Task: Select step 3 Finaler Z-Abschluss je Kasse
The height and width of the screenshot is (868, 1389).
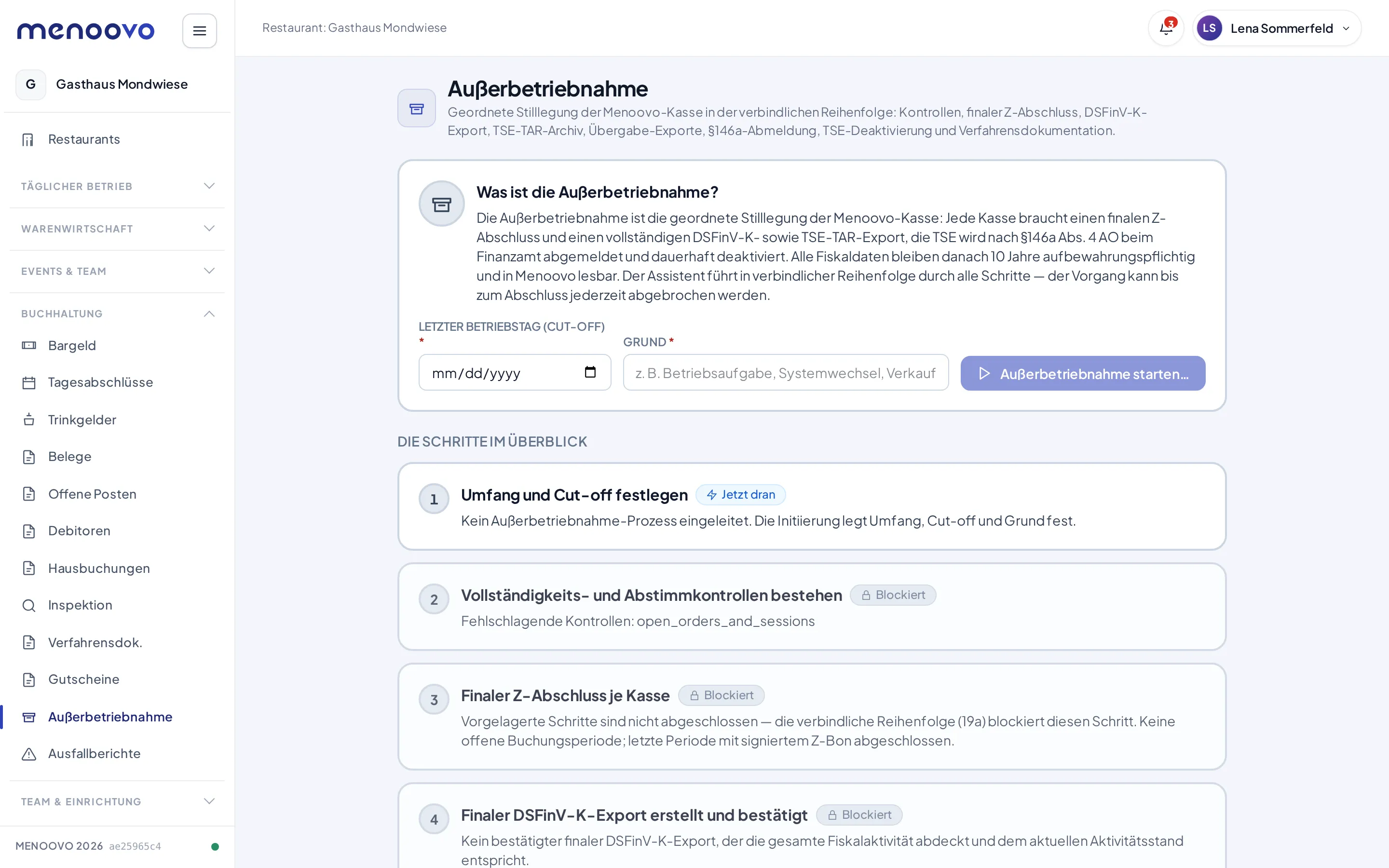Action: click(812, 717)
